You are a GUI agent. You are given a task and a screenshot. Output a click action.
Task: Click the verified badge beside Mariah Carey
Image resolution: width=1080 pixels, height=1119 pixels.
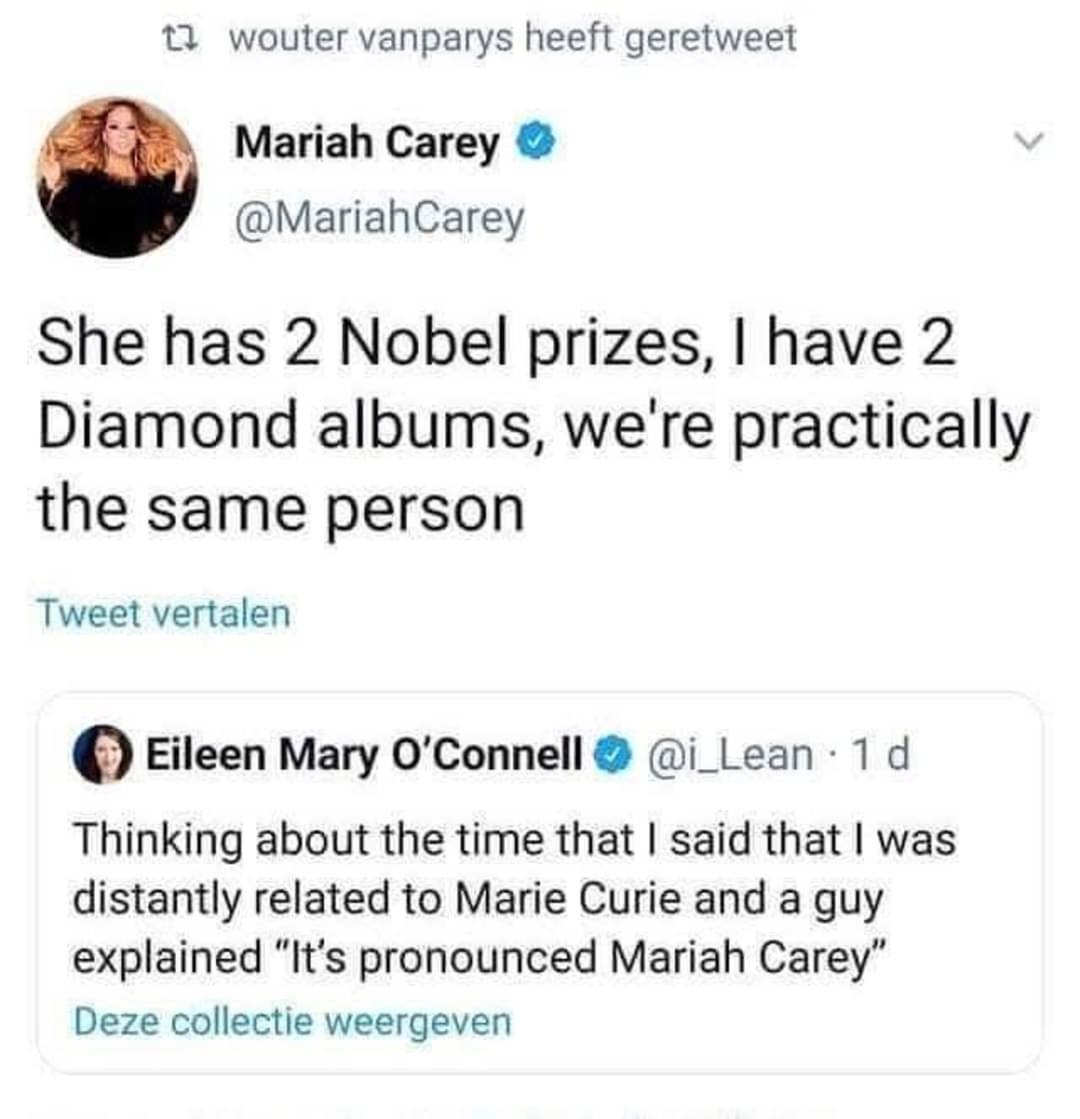pos(533,143)
